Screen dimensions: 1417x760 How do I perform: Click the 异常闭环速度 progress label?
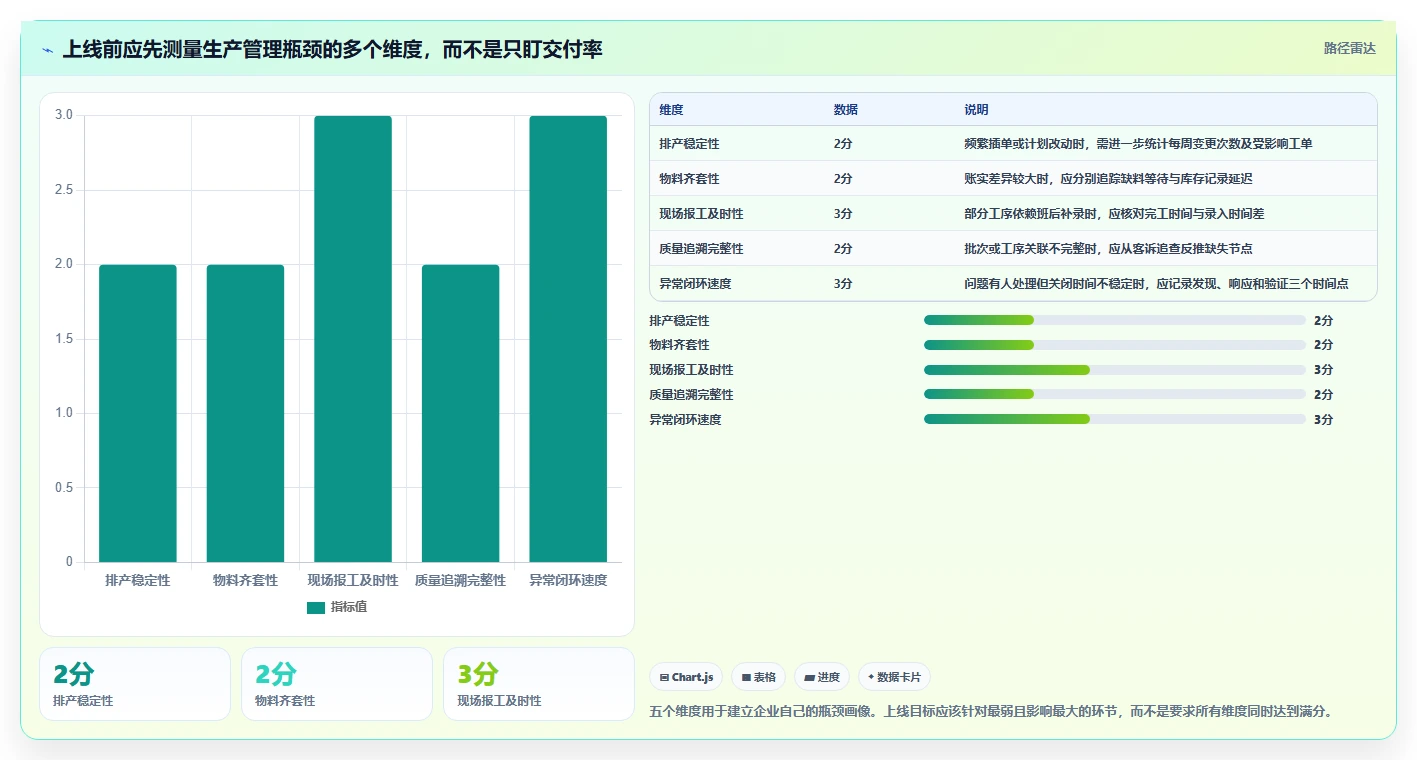[685, 420]
